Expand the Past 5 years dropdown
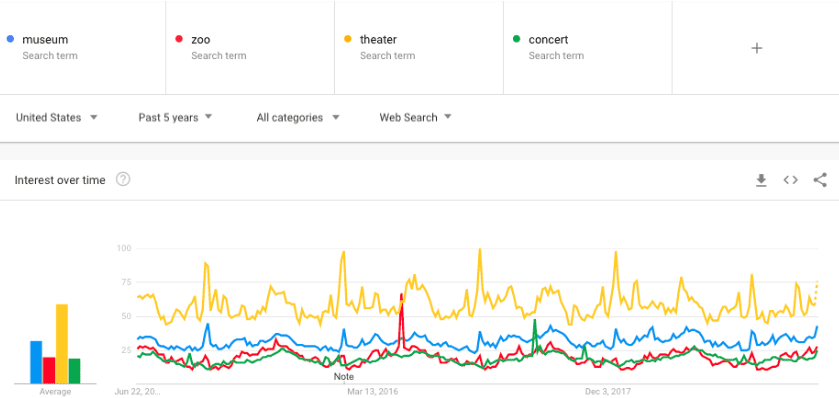 176,117
